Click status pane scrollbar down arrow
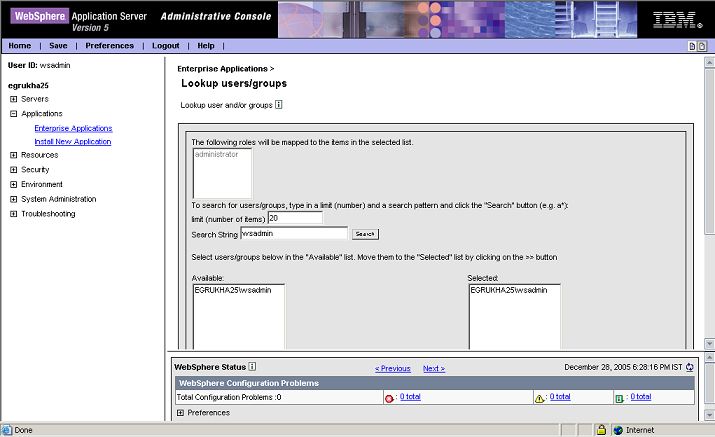 coord(709,415)
